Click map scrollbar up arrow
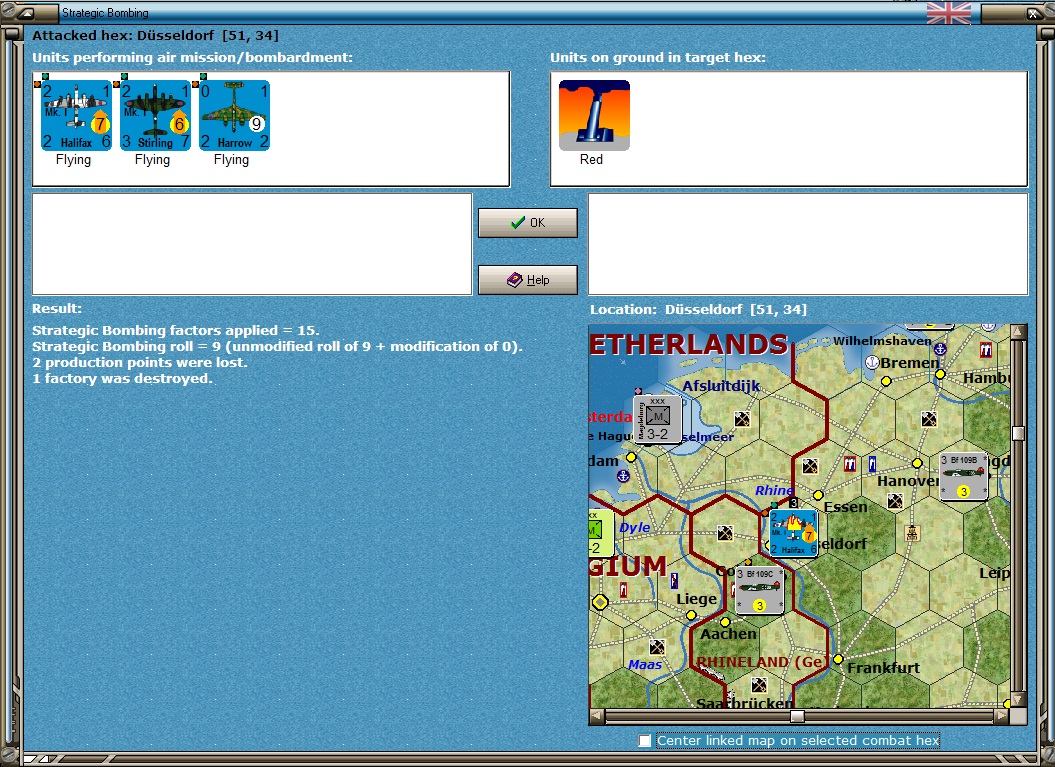The height and width of the screenshot is (767, 1055). (1018, 331)
